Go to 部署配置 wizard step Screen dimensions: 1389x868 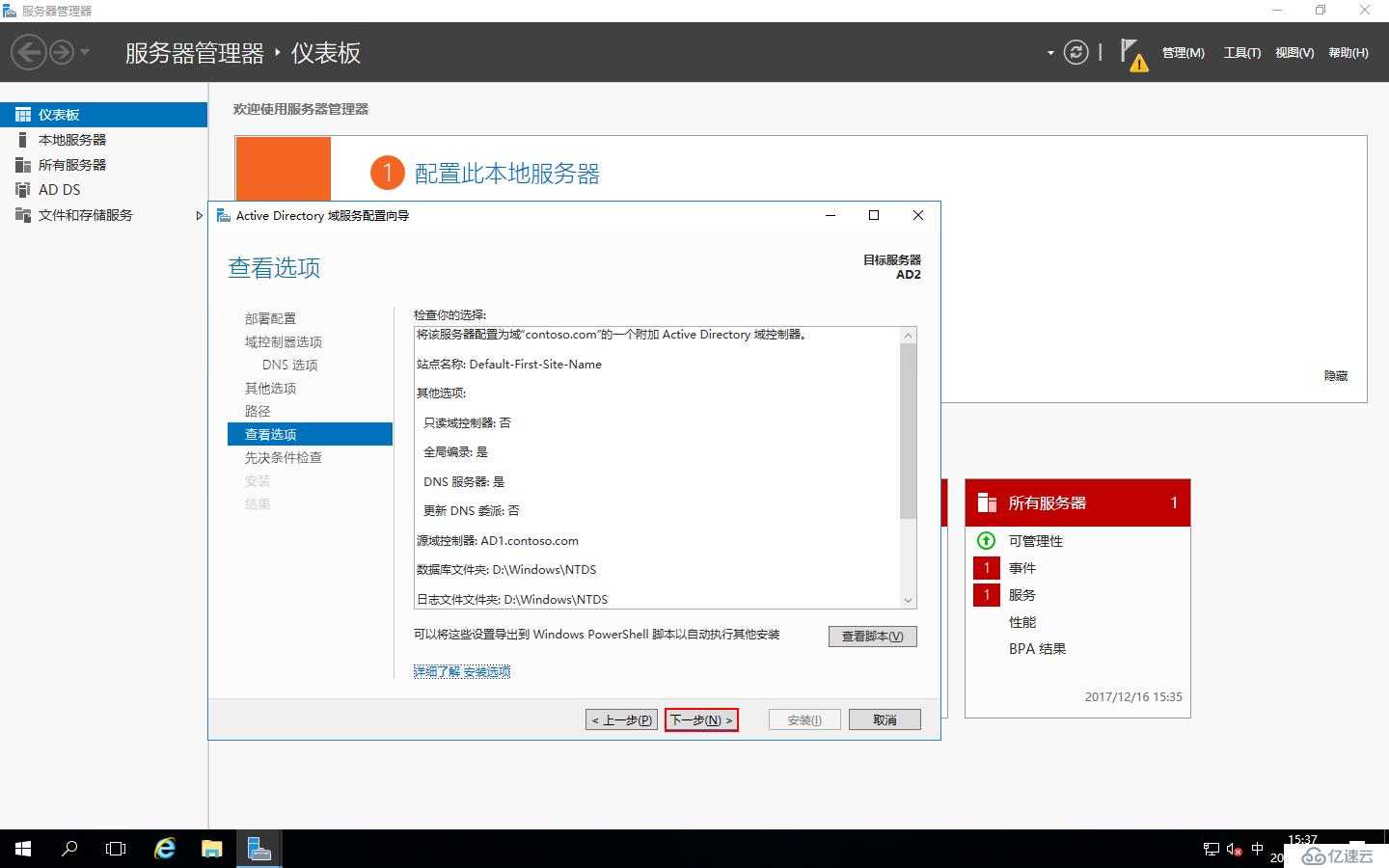pos(270,318)
